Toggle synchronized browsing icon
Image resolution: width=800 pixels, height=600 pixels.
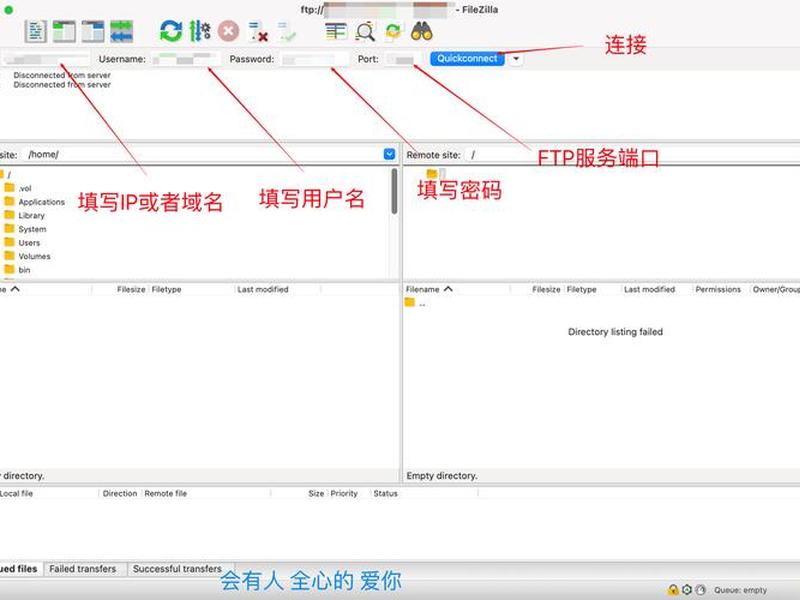pos(393,32)
